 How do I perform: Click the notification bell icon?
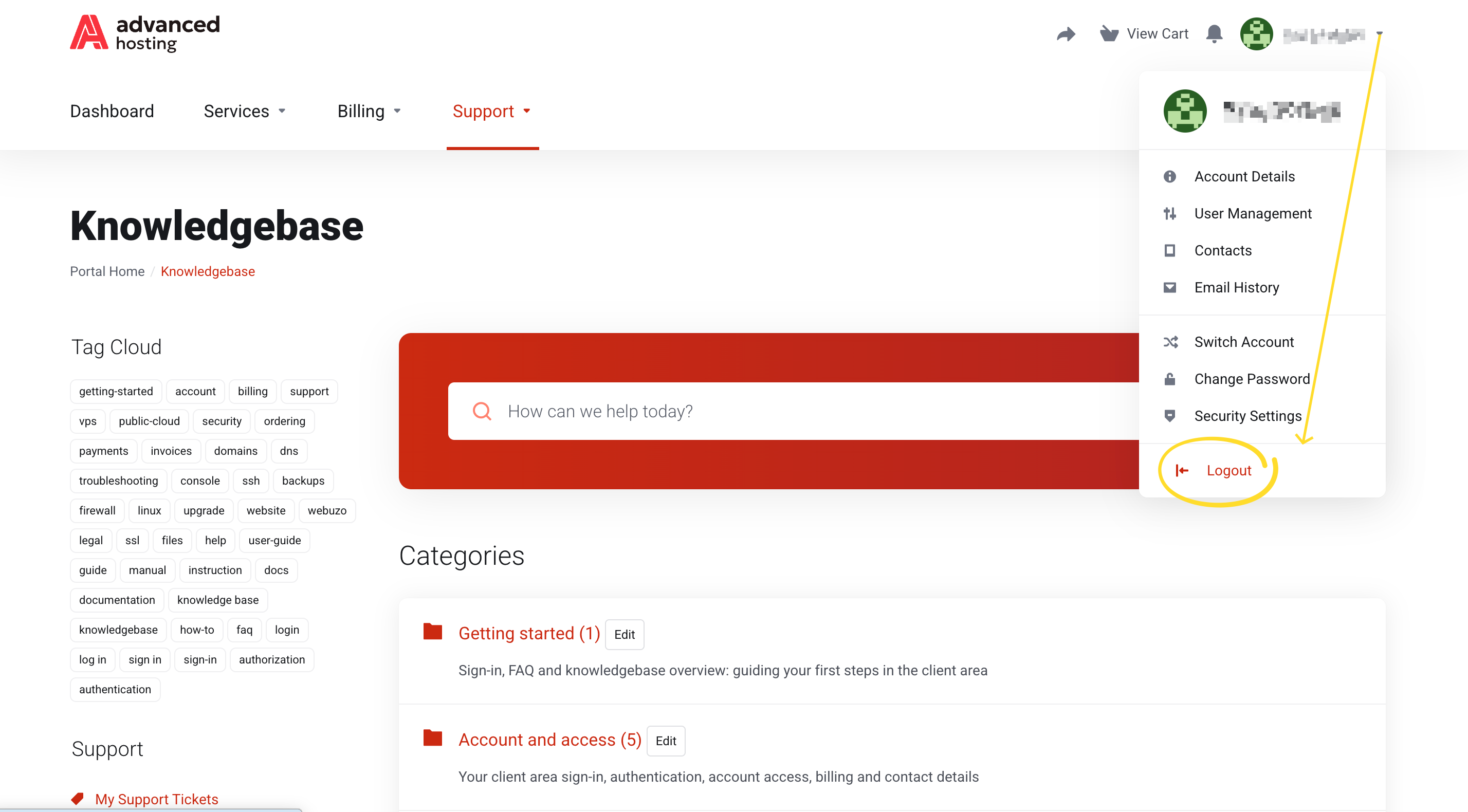click(1215, 34)
